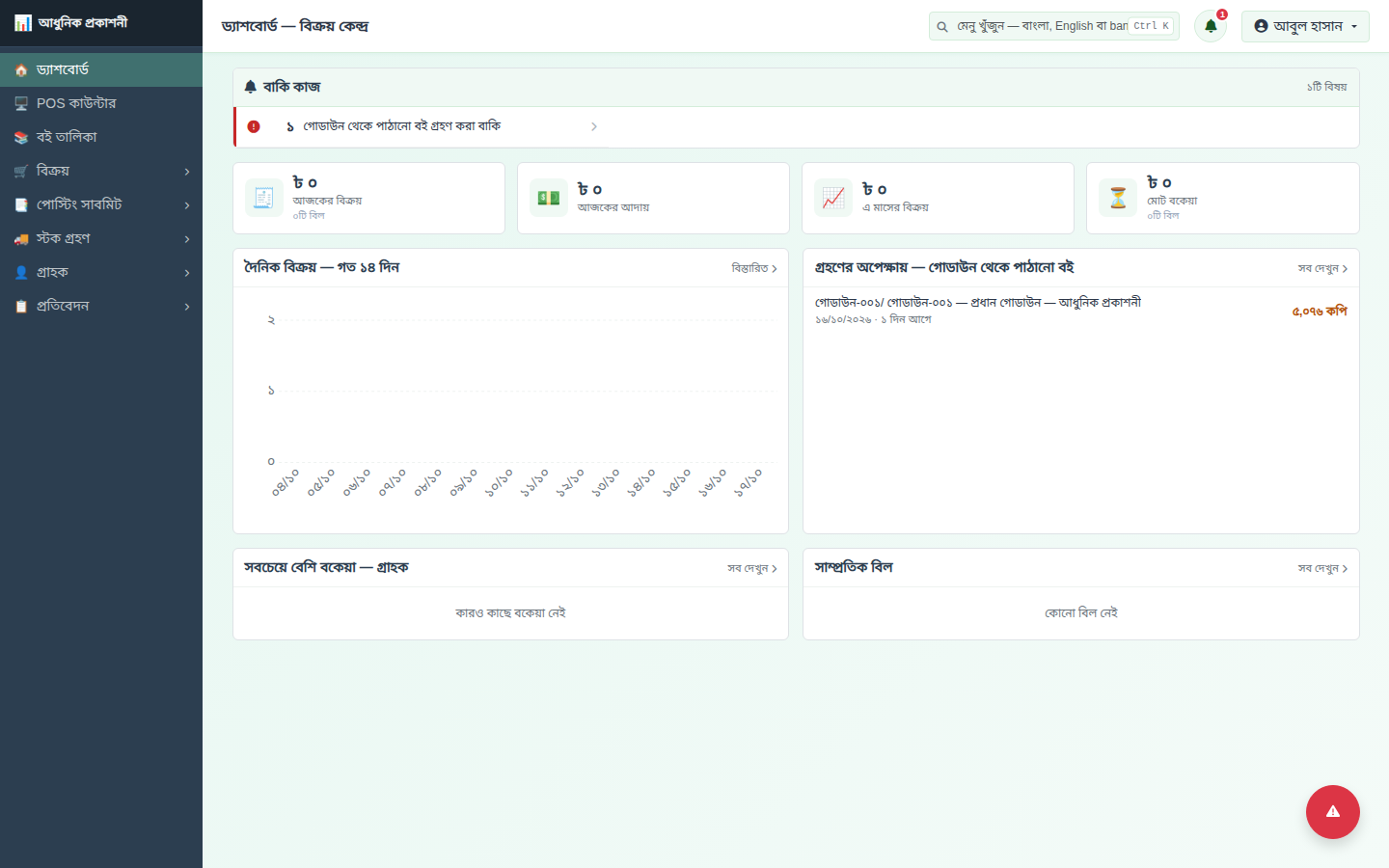1389x868 pixels.
Task: Open the red warning floating button
Action: [1332, 812]
